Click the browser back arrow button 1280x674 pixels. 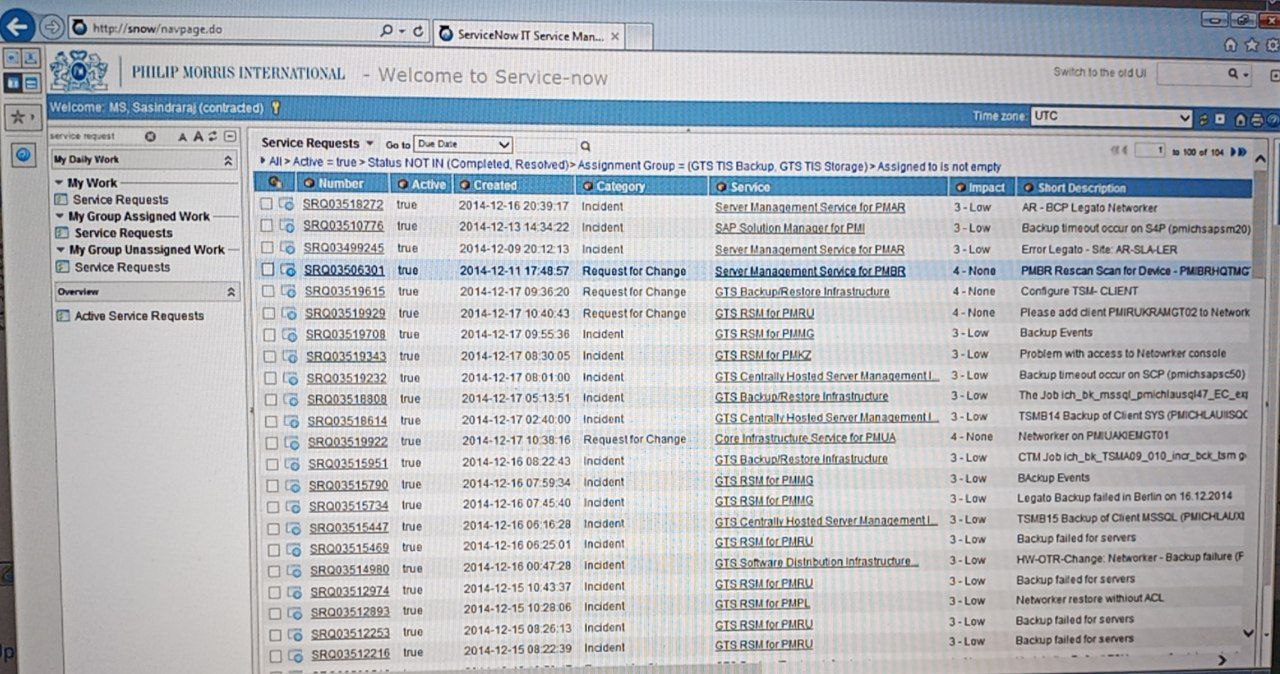tap(19, 26)
